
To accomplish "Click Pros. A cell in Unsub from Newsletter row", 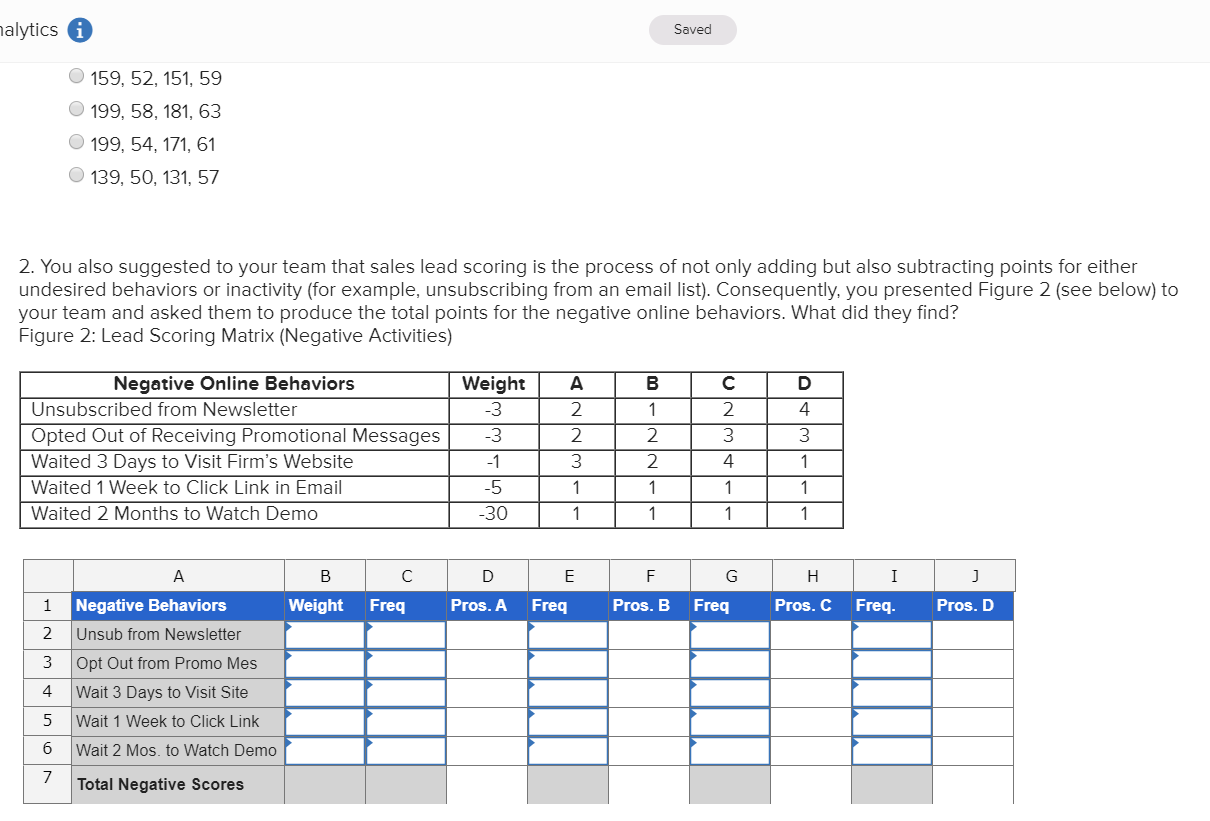I will tap(487, 635).
